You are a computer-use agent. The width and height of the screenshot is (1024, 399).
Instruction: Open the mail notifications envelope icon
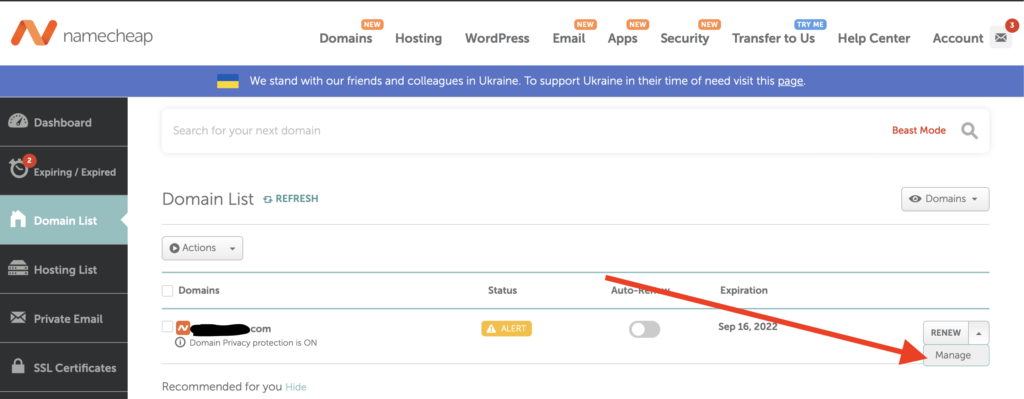click(1000, 38)
